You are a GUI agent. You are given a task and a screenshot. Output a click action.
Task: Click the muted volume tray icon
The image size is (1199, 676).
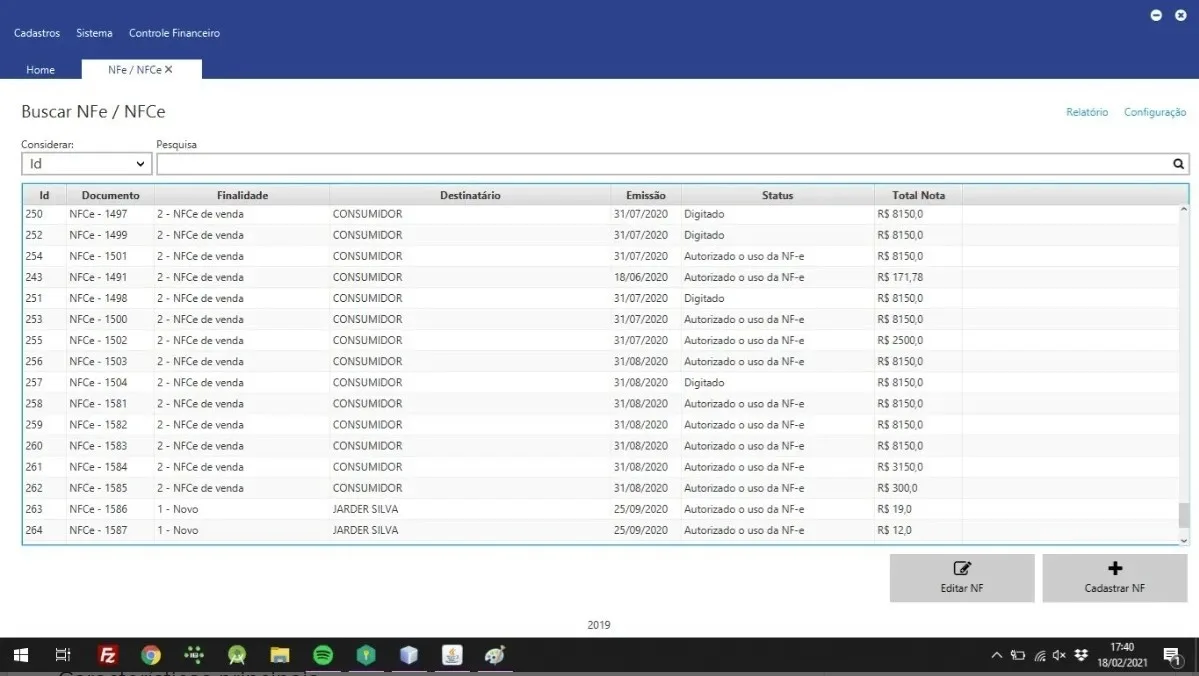tap(1059, 655)
